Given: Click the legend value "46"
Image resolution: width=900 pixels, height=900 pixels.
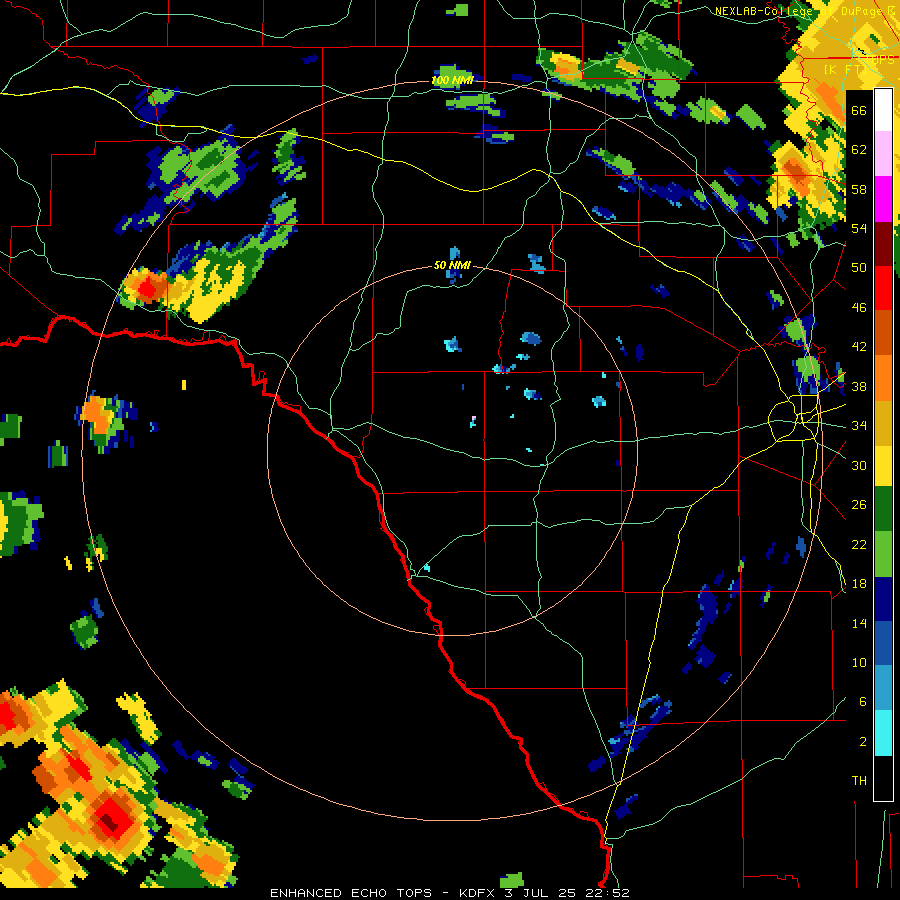Looking at the screenshot, I should [859, 308].
